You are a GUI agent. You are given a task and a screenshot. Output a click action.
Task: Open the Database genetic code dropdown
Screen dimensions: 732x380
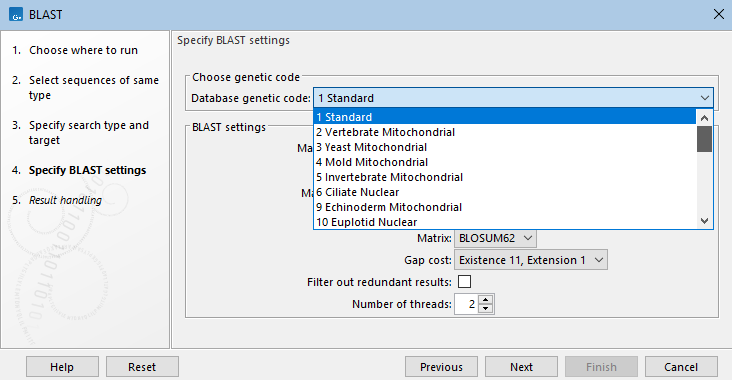[513, 98]
